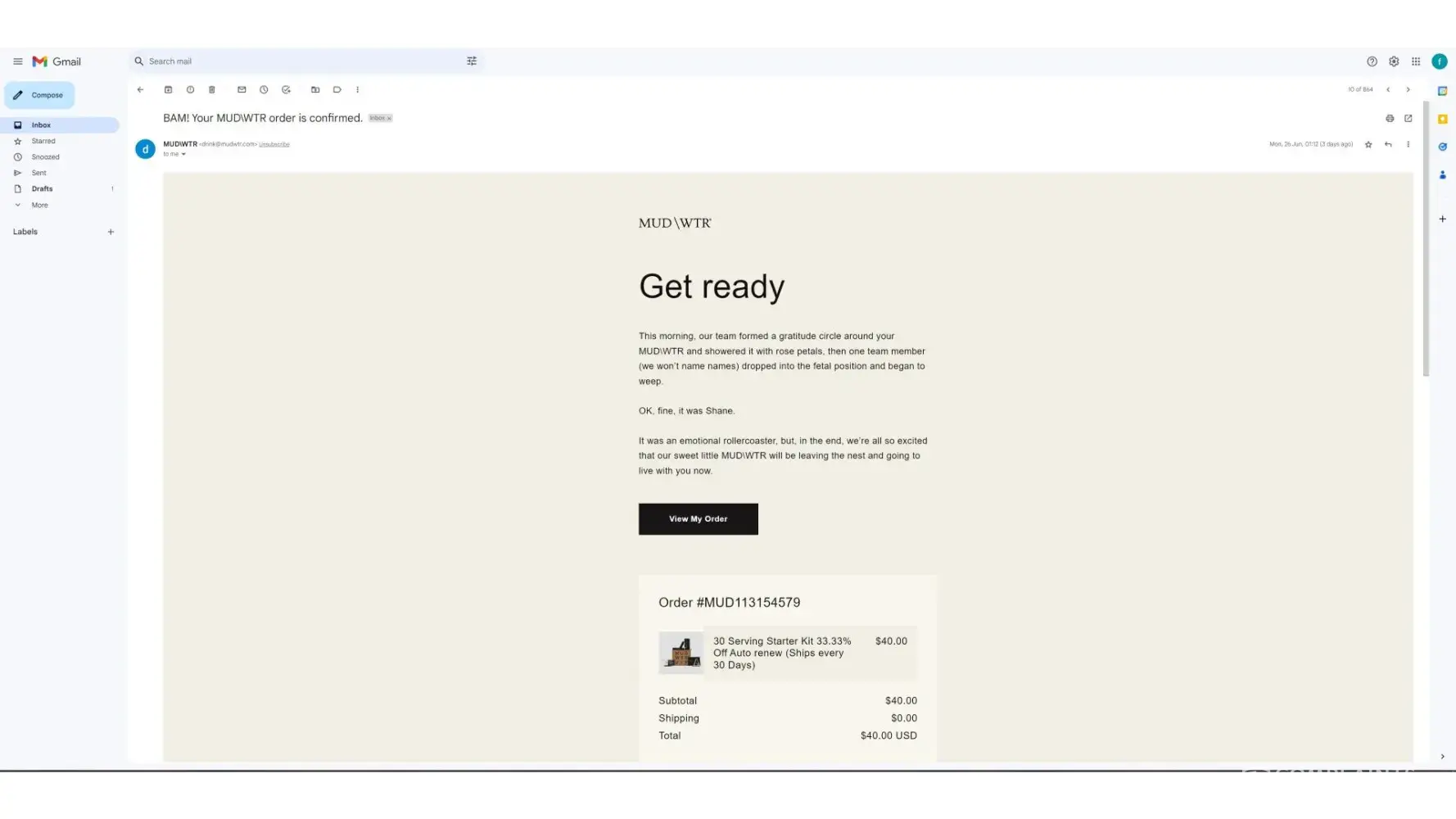Click the Unsubscribe link
Image resolution: width=1456 pixels, height=819 pixels.
274,144
